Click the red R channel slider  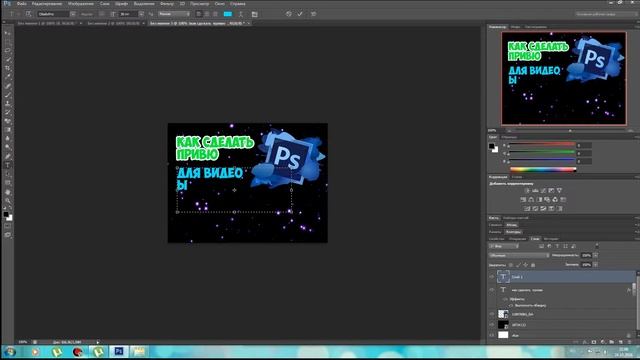pyautogui.click(x=541, y=145)
